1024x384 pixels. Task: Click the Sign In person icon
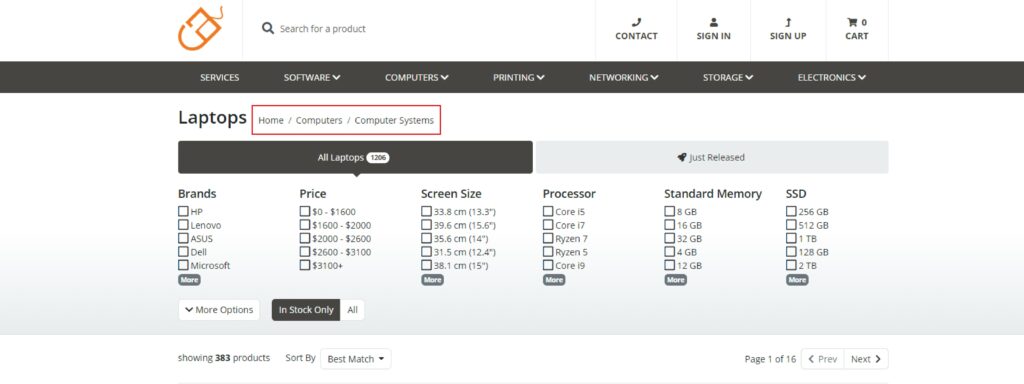[x=713, y=22]
